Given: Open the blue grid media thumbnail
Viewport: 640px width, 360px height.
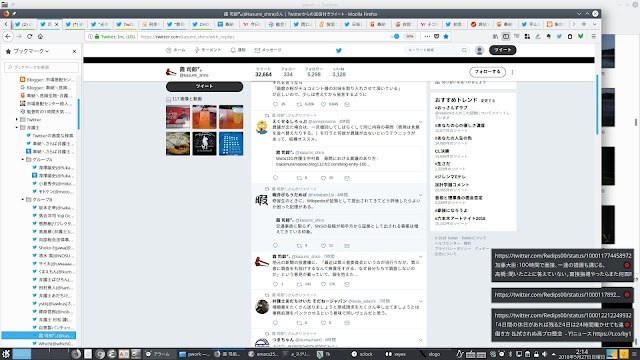Looking at the screenshot, I should (x=231, y=143).
